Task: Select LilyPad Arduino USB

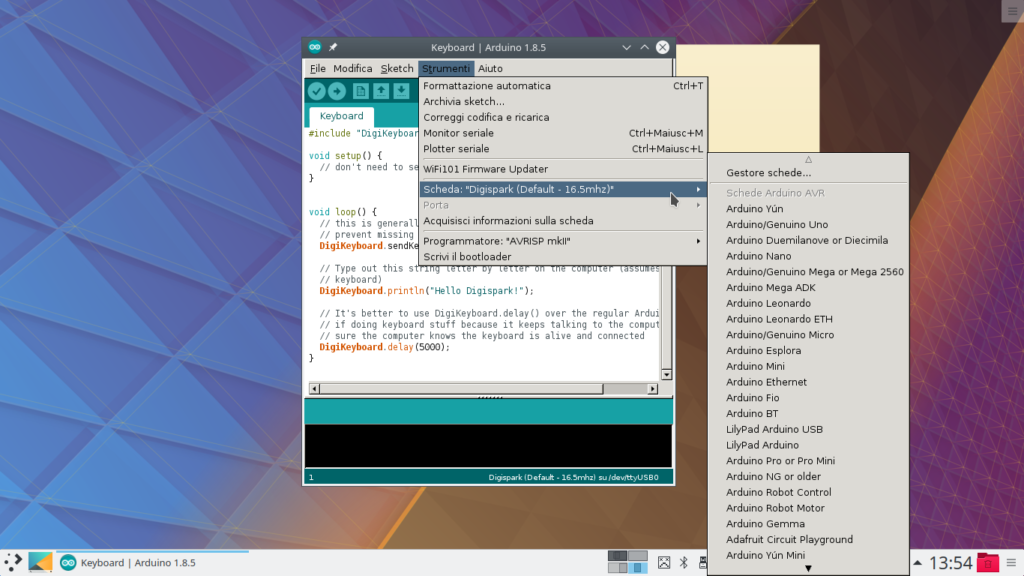Action: click(808, 430)
